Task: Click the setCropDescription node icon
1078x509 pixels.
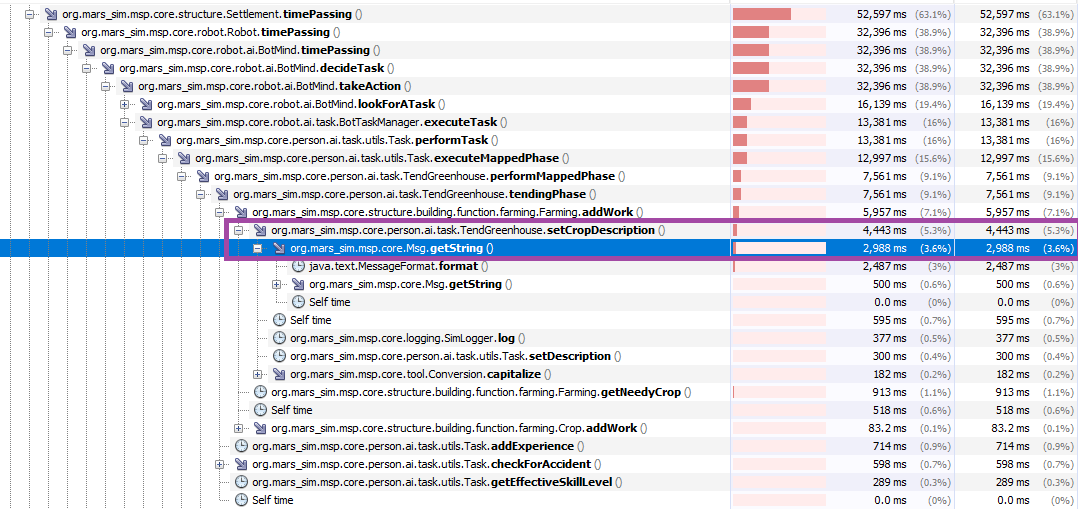Action: (260, 230)
